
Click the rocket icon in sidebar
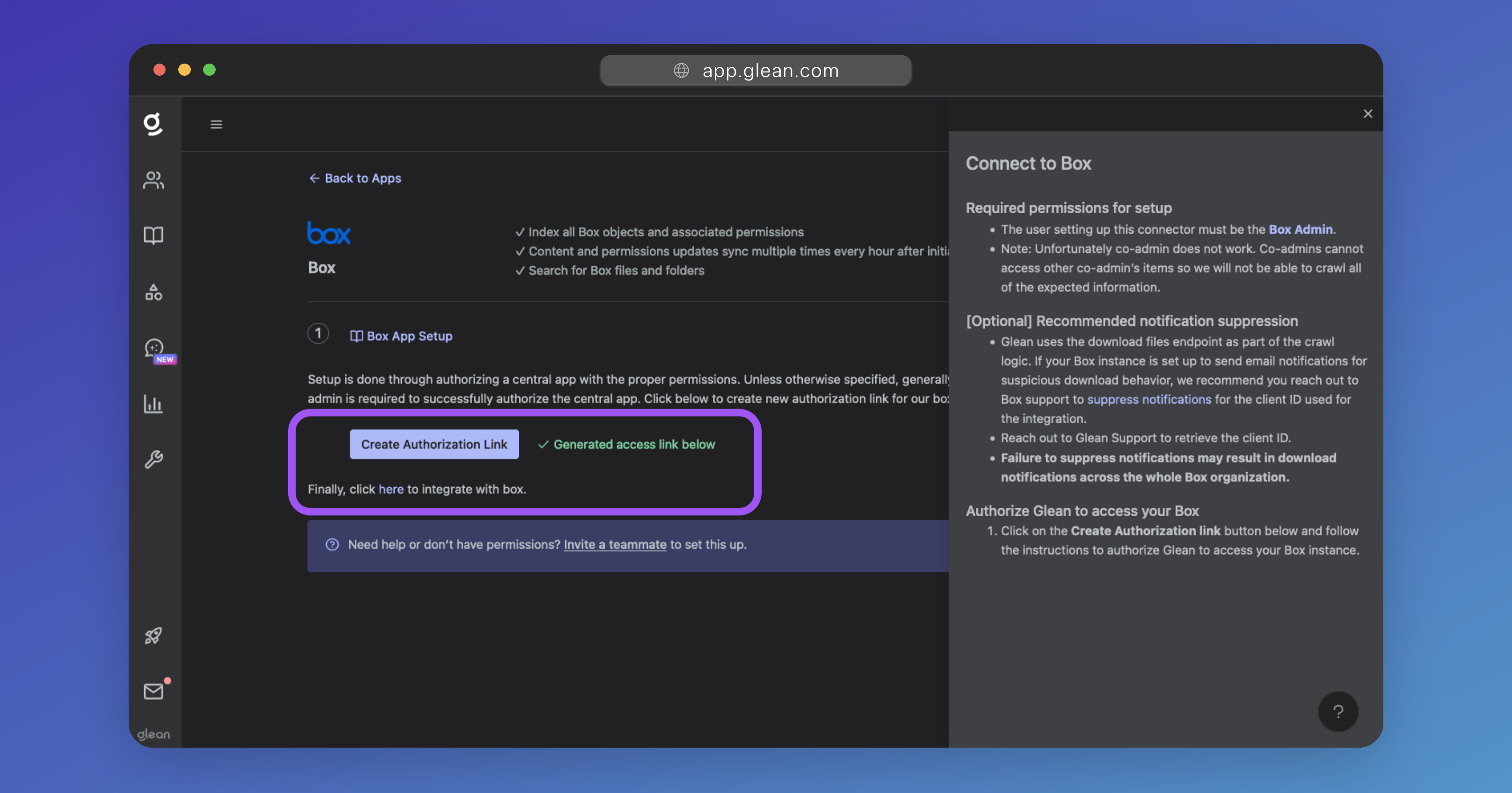click(153, 635)
